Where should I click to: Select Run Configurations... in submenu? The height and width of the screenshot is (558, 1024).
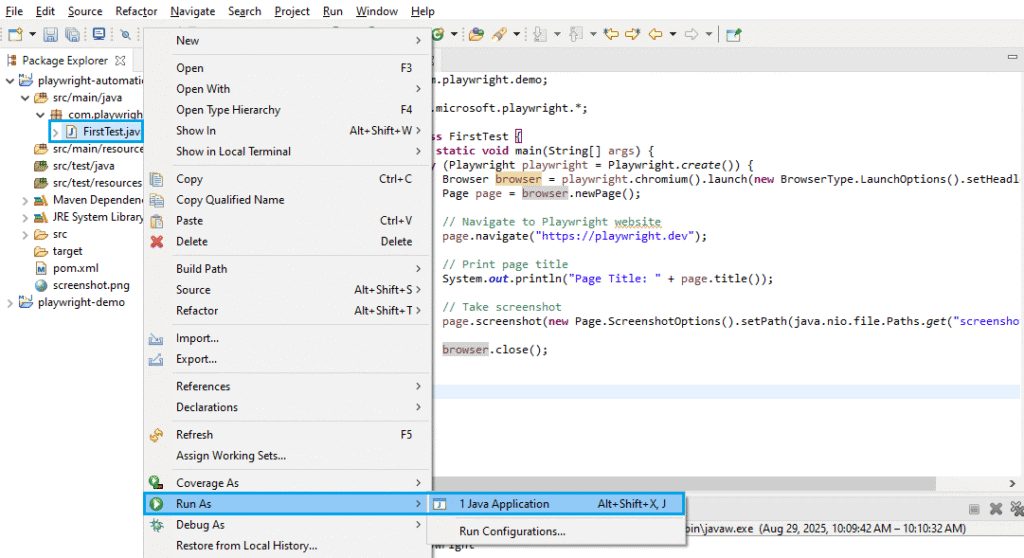556,532
